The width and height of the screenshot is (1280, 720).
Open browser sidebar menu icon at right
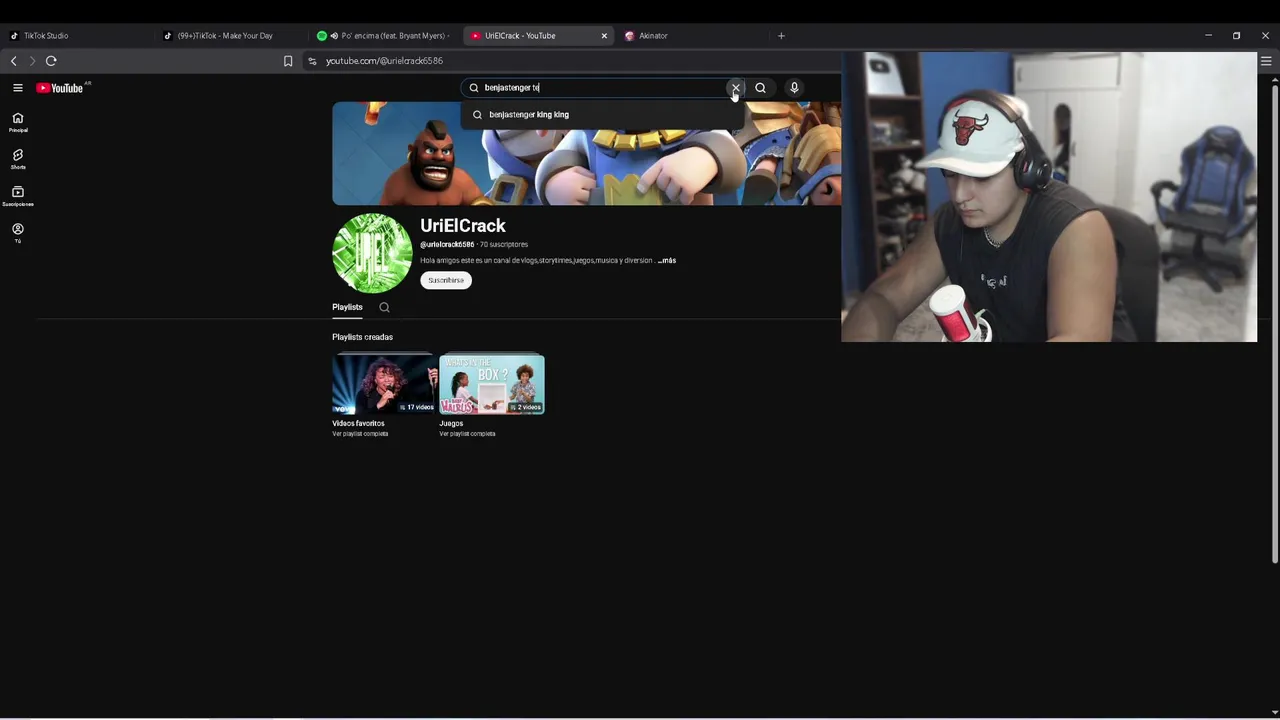(1266, 61)
